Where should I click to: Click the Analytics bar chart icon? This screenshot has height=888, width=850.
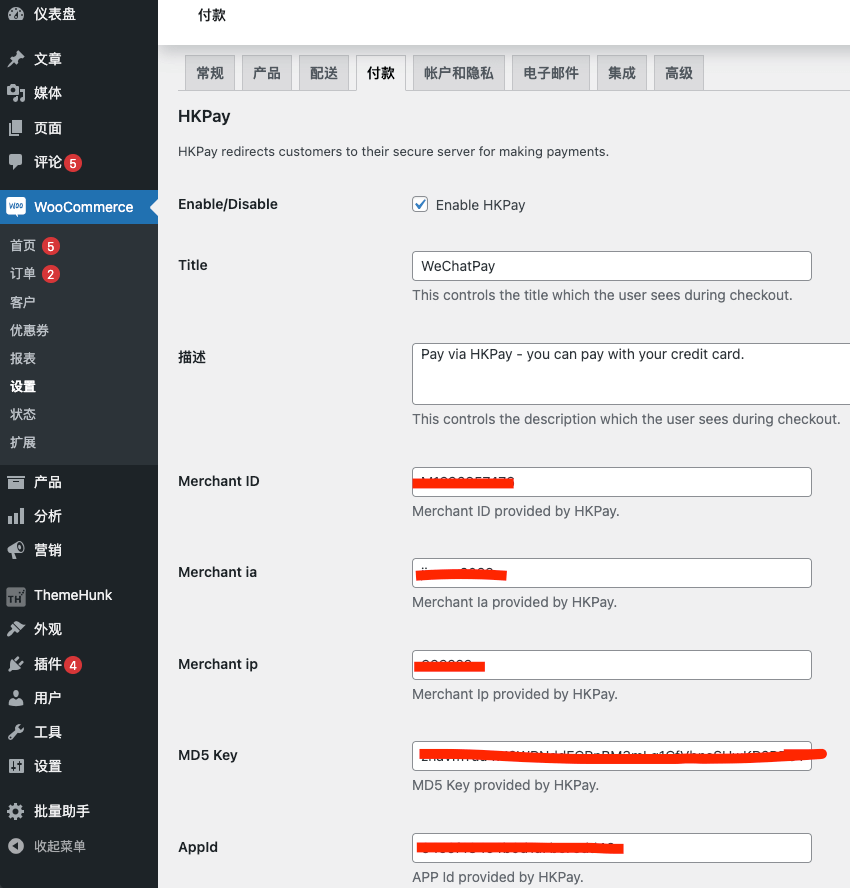pos(16,516)
